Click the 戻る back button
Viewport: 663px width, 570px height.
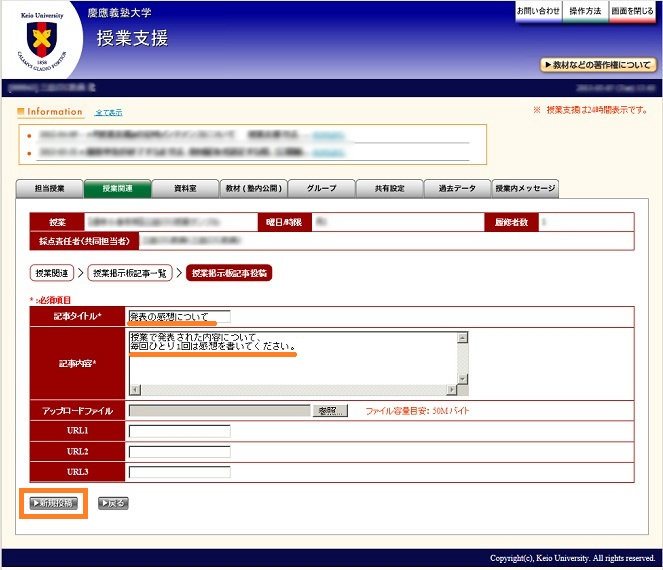113,503
